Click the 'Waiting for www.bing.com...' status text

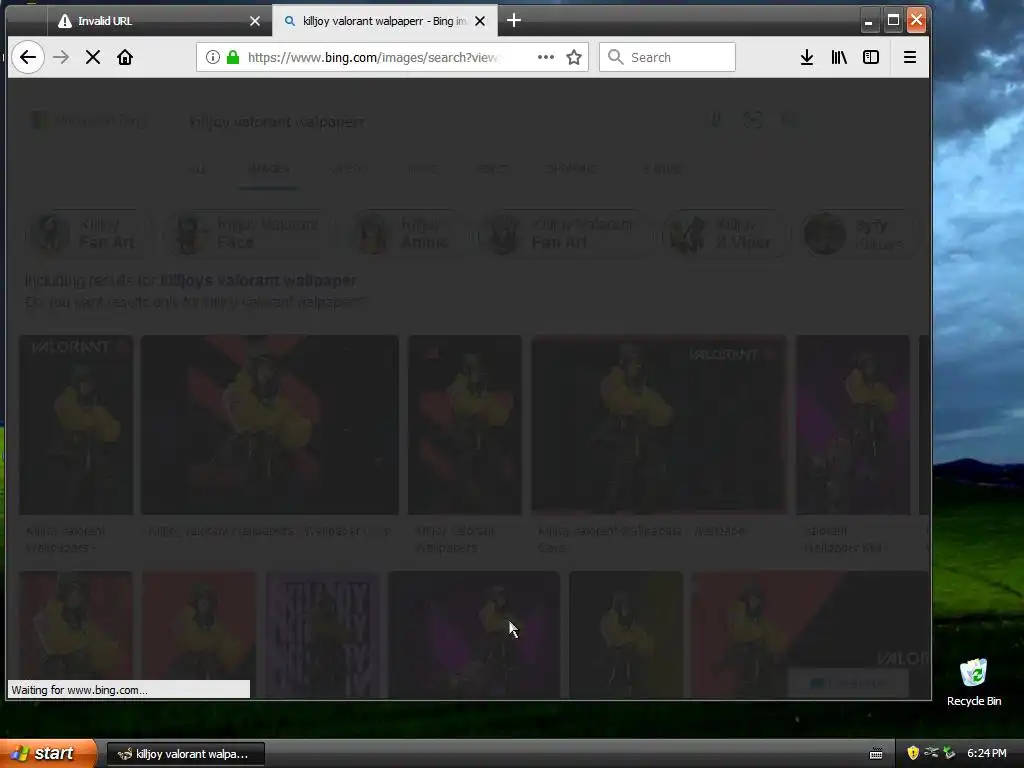click(x=80, y=690)
